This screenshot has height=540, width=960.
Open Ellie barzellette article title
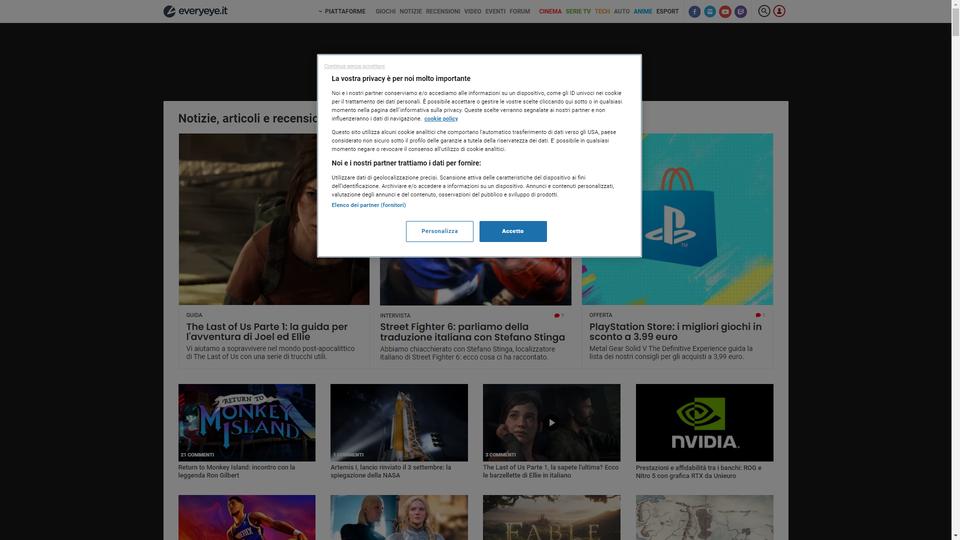pos(551,471)
